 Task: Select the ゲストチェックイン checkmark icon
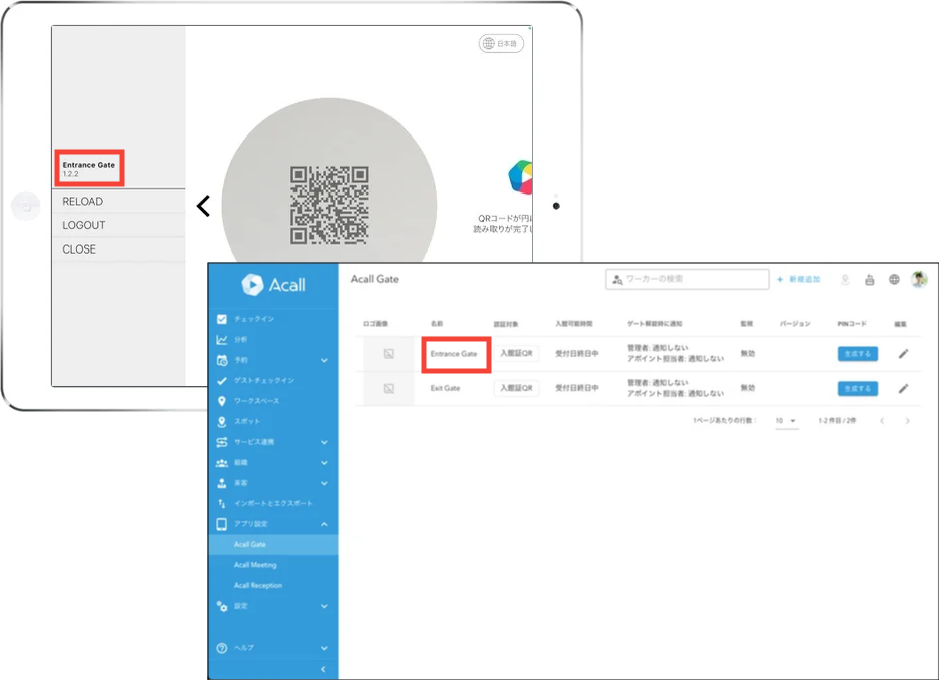coord(222,381)
